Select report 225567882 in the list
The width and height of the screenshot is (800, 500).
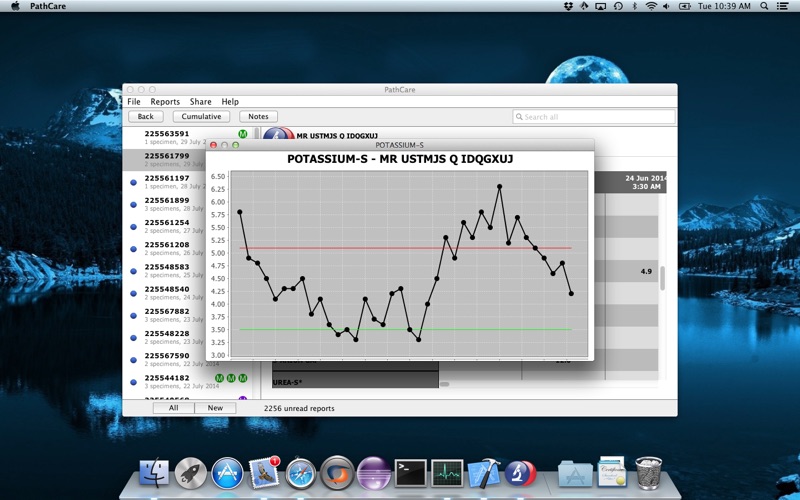tap(164, 315)
